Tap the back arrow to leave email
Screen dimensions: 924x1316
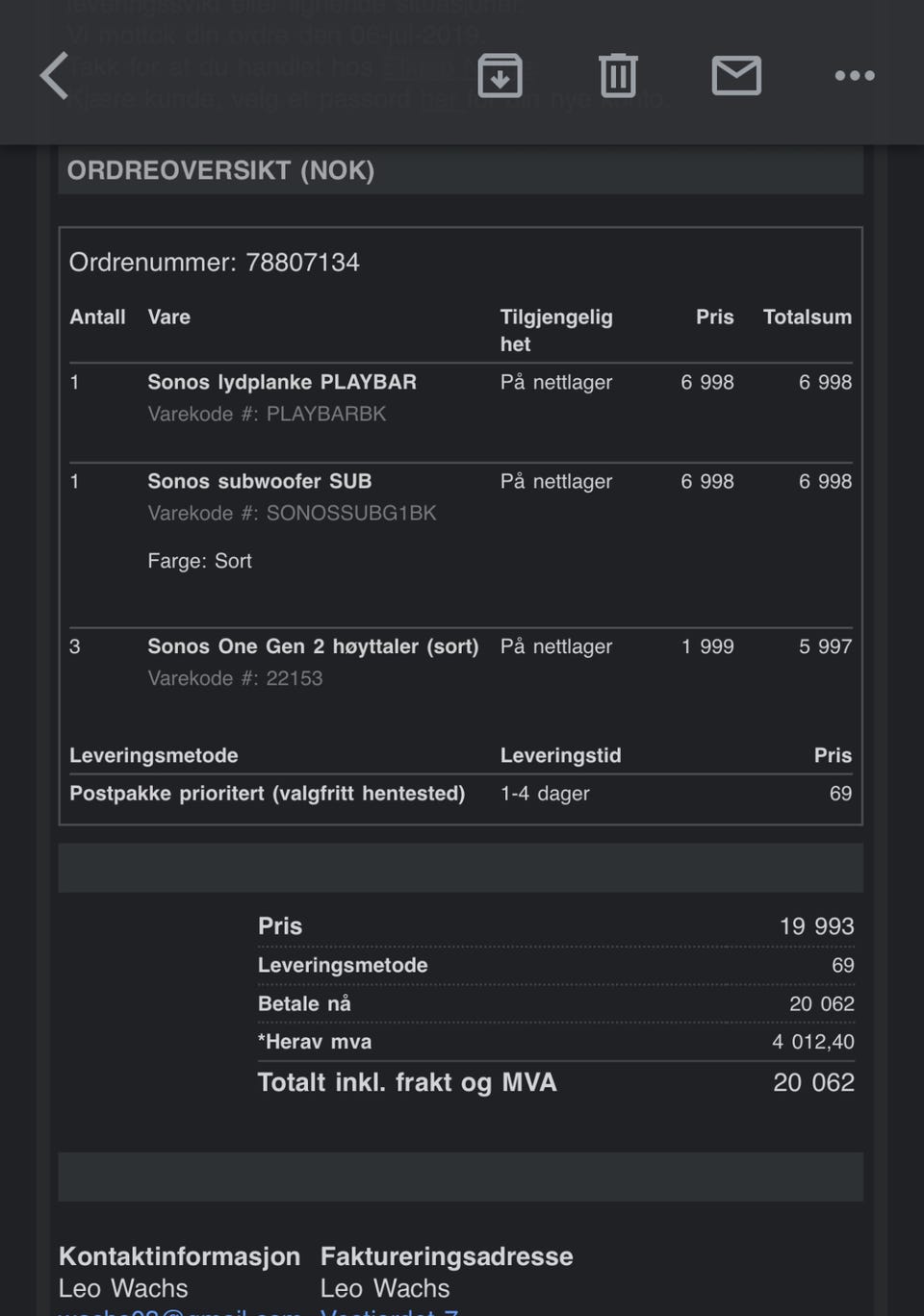pyautogui.click(x=55, y=76)
